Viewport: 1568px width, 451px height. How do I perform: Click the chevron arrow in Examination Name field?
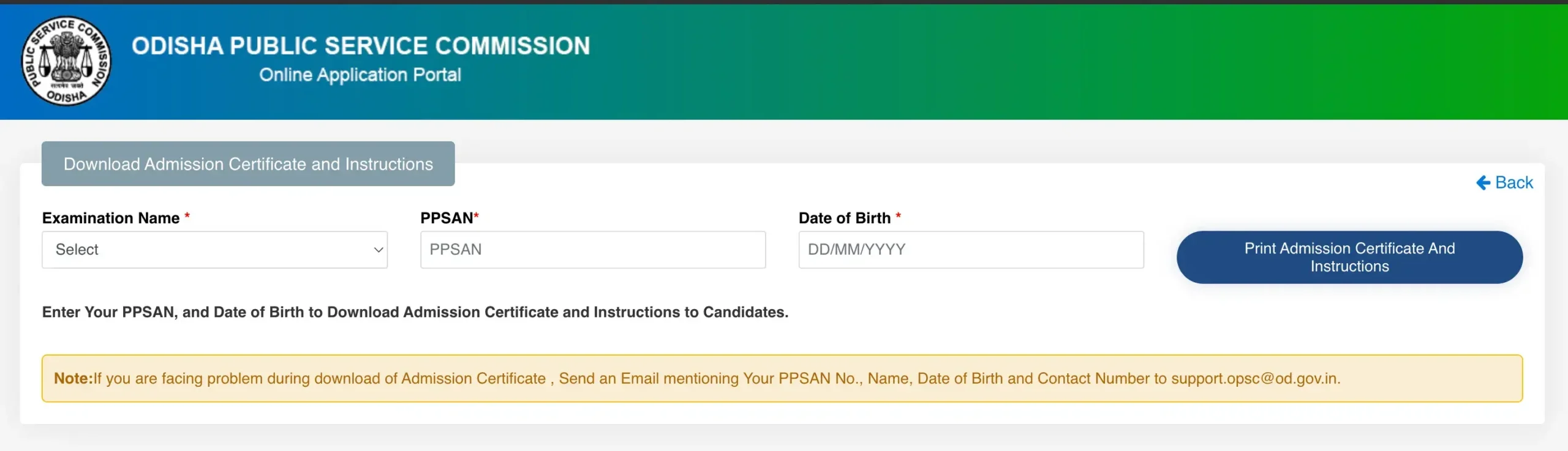coord(378,250)
